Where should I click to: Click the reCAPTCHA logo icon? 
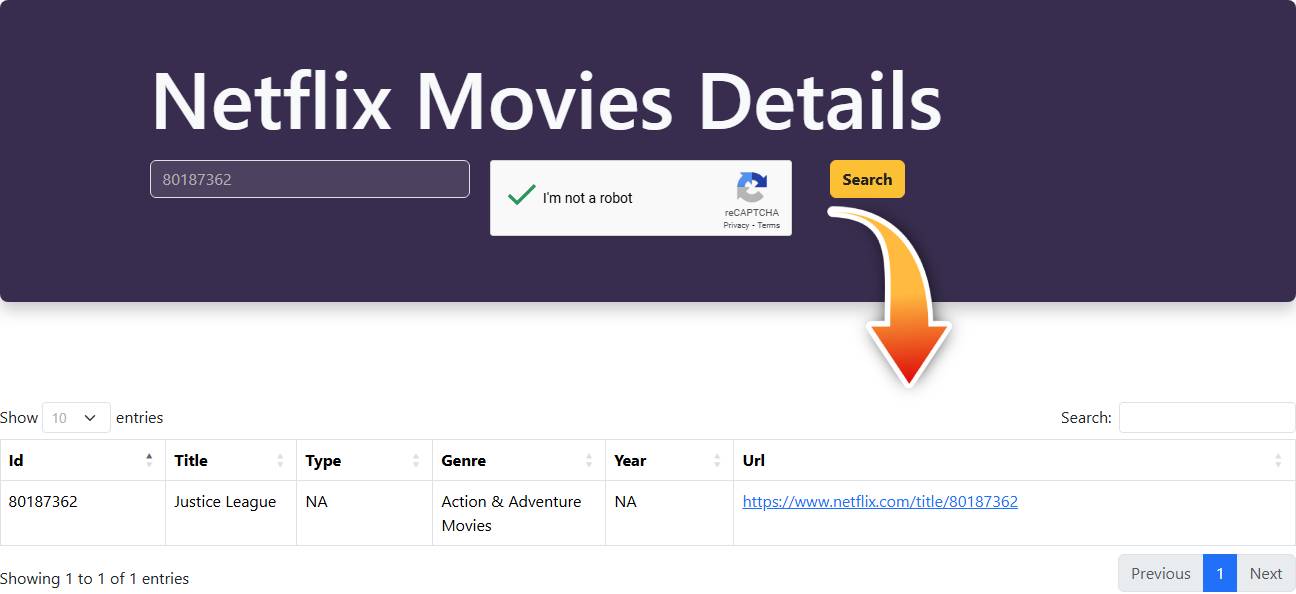pyautogui.click(x=752, y=187)
